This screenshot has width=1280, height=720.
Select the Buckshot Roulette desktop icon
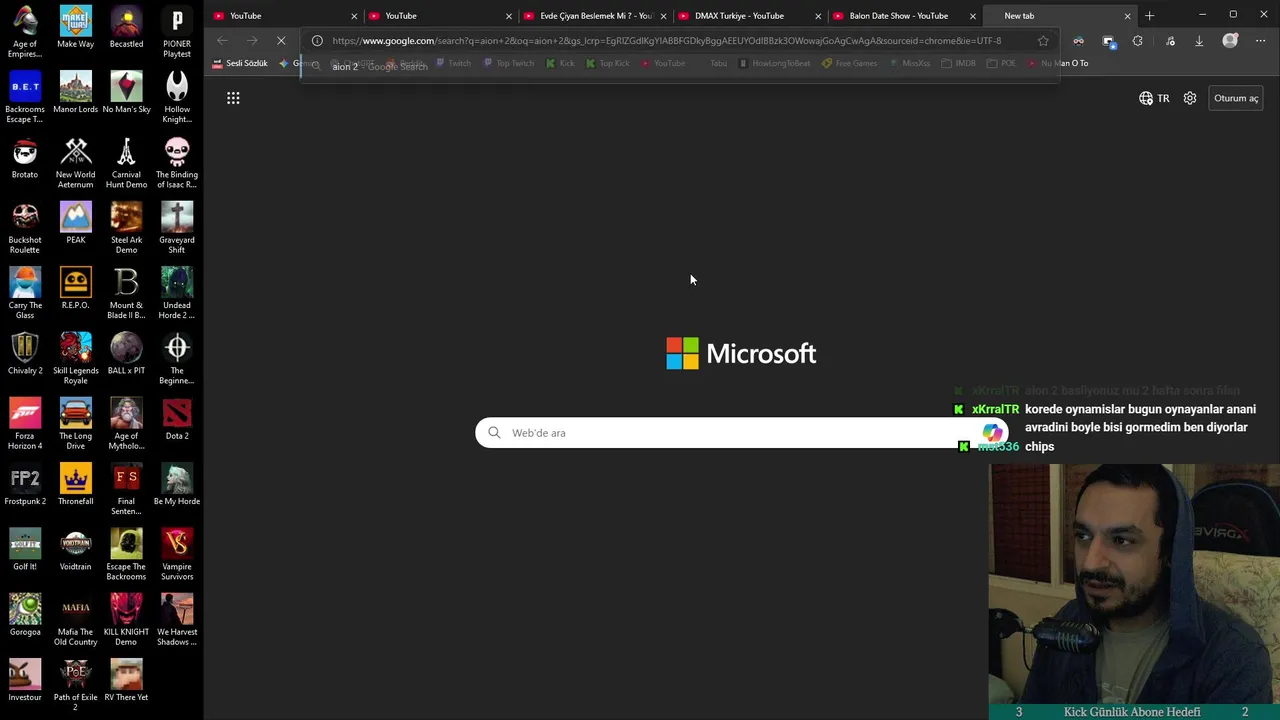pyautogui.click(x=25, y=228)
